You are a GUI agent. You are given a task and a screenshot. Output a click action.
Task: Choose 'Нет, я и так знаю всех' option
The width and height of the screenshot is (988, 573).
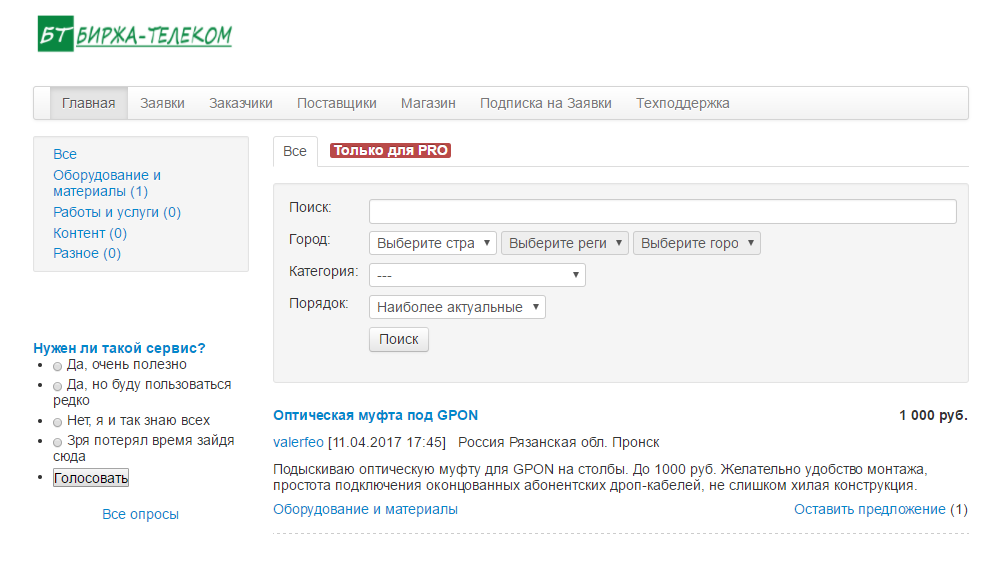(x=58, y=422)
